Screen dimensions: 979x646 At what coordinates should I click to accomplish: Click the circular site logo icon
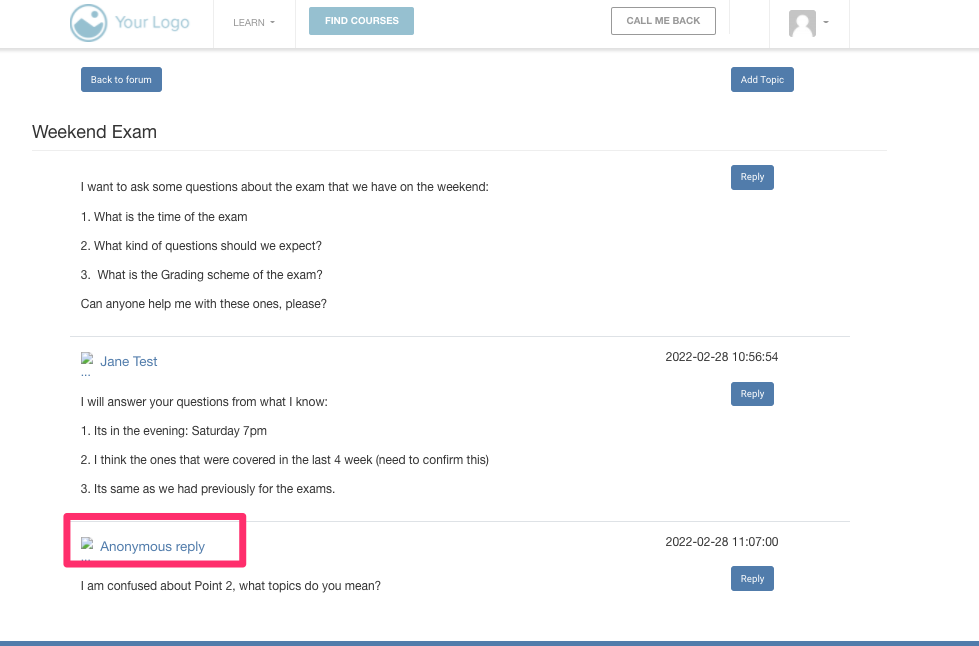(88, 22)
